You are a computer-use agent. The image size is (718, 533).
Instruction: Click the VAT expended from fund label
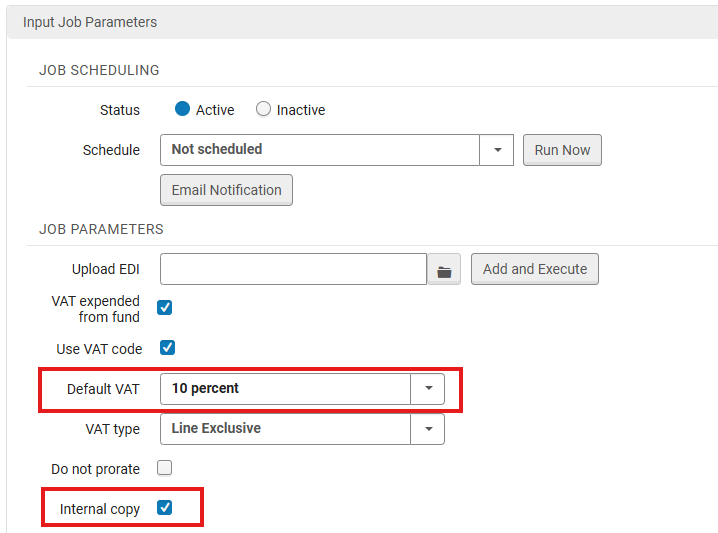point(96,309)
